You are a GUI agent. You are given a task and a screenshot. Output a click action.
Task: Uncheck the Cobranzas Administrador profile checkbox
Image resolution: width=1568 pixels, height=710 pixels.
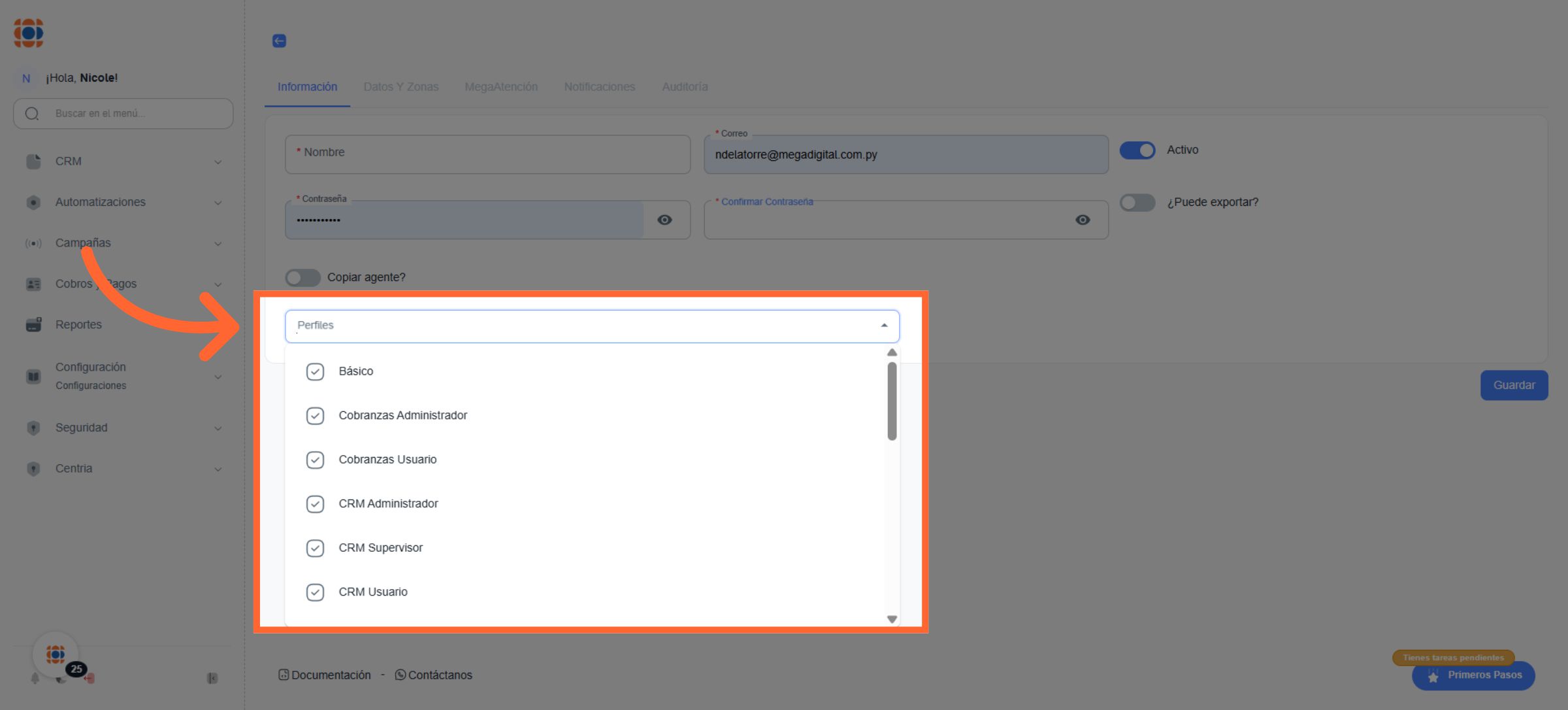[x=315, y=416]
